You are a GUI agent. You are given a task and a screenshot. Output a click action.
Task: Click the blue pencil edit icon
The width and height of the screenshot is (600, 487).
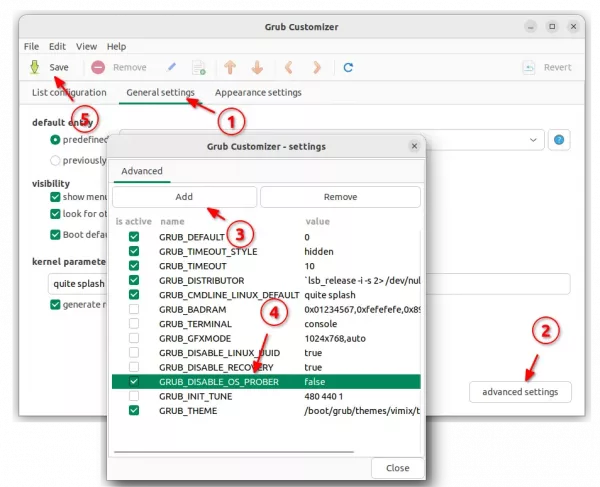coord(171,67)
